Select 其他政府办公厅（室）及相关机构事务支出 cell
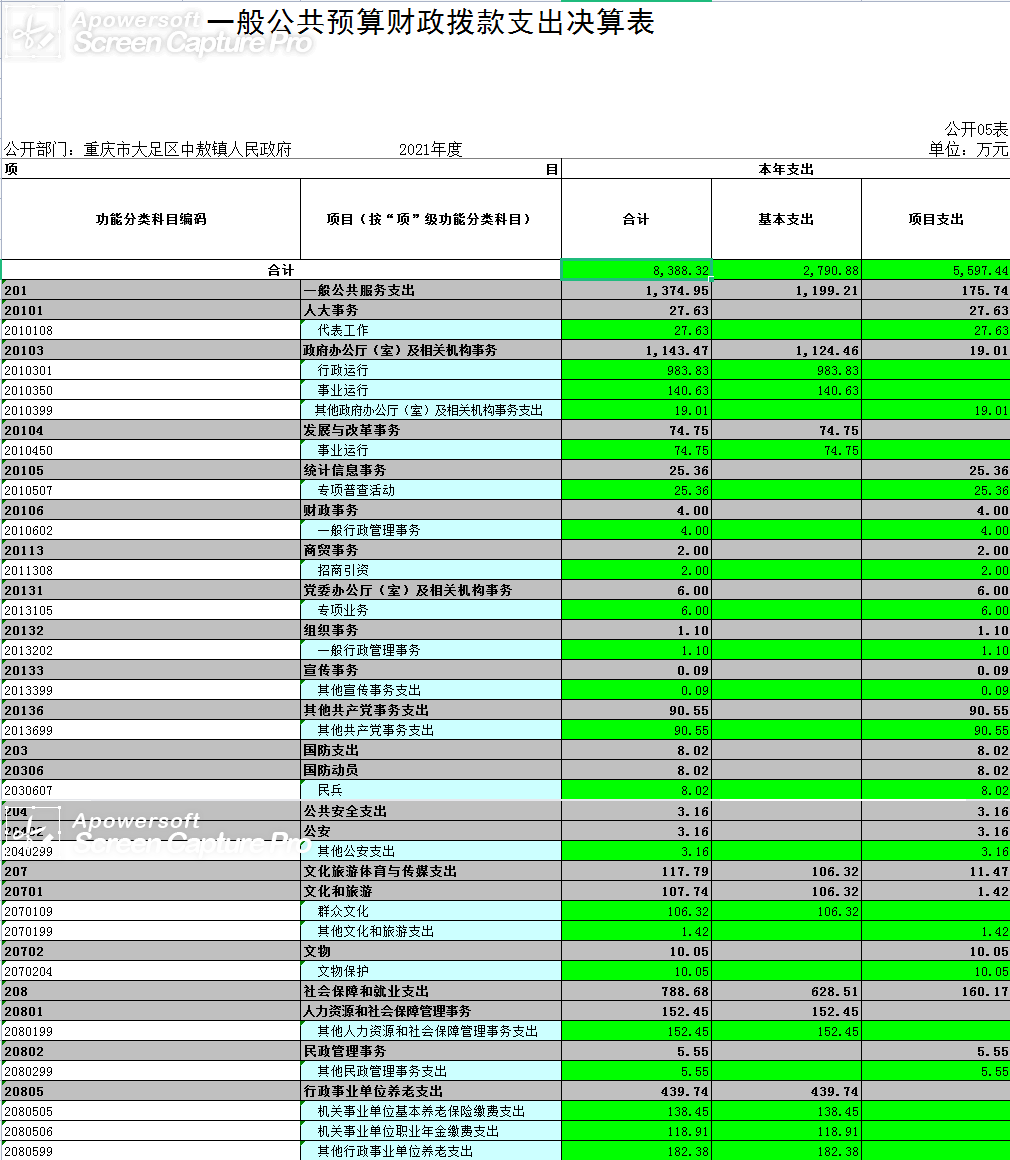Viewport: 1010px width, 1160px height. pos(431,410)
